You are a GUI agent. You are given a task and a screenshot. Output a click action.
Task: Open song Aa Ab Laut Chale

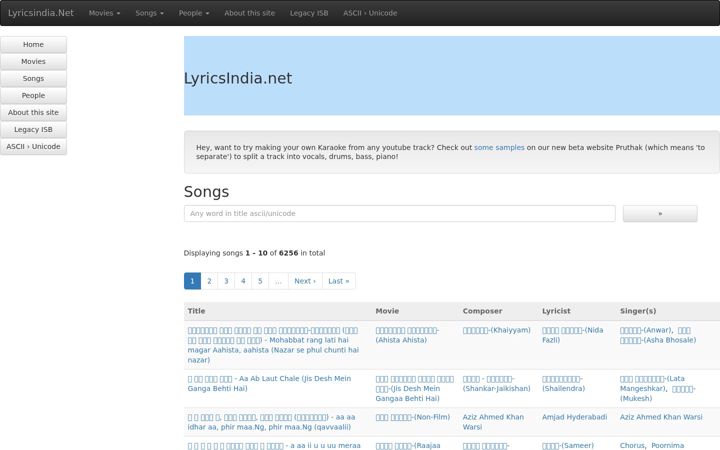point(269,383)
